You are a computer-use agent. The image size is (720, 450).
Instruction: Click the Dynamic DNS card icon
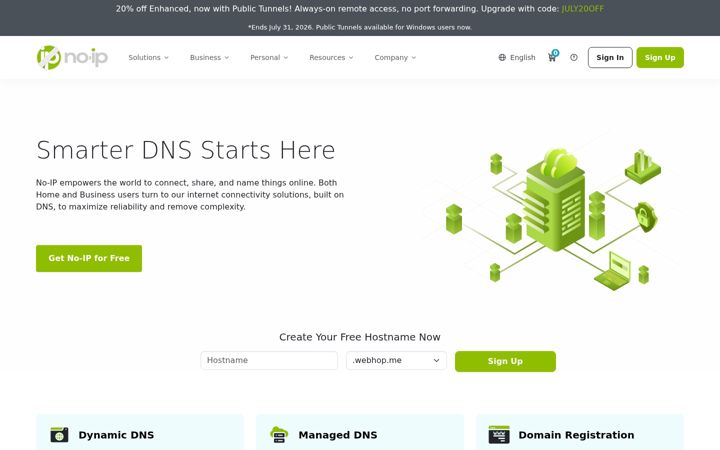59,434
